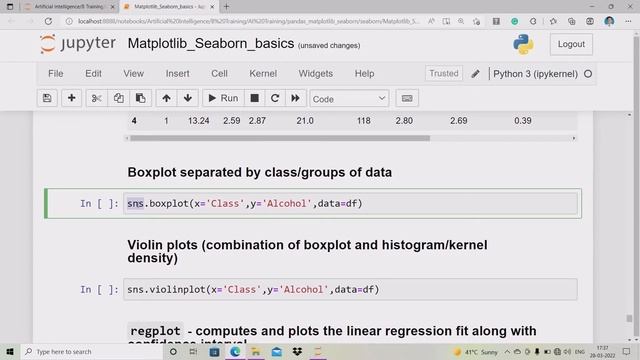Open the Windows Start menu
The image size is (640, 360).
10,351
